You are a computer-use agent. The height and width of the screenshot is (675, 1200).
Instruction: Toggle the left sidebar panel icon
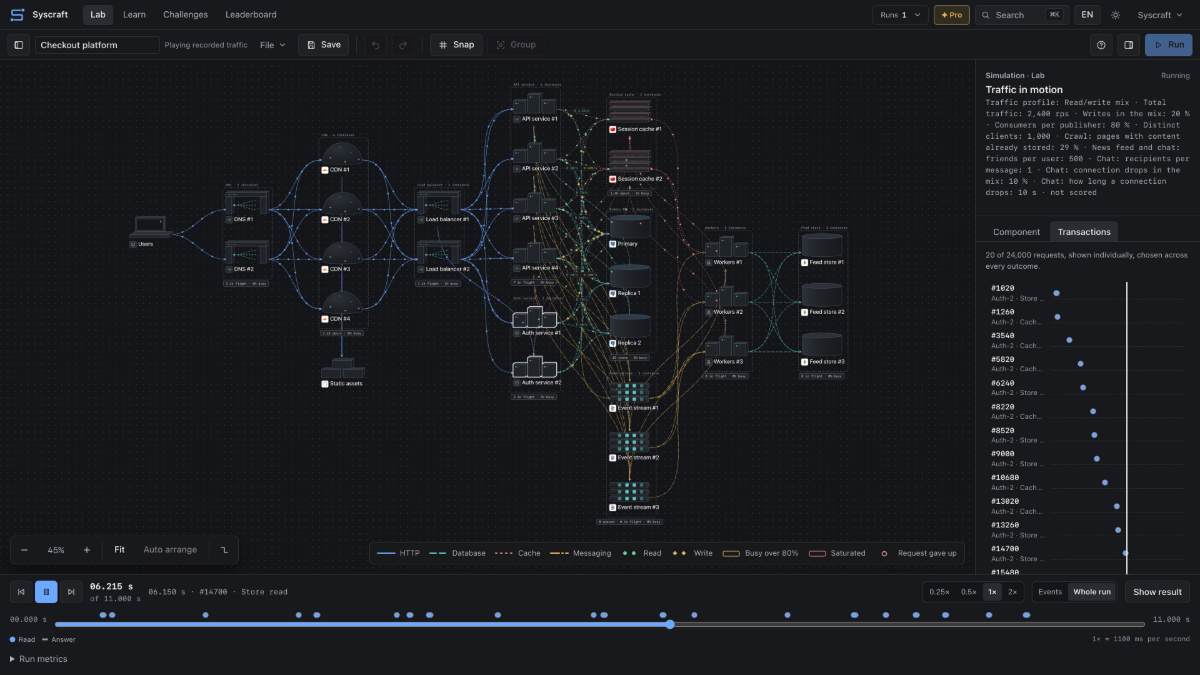(x=18, y=45)
